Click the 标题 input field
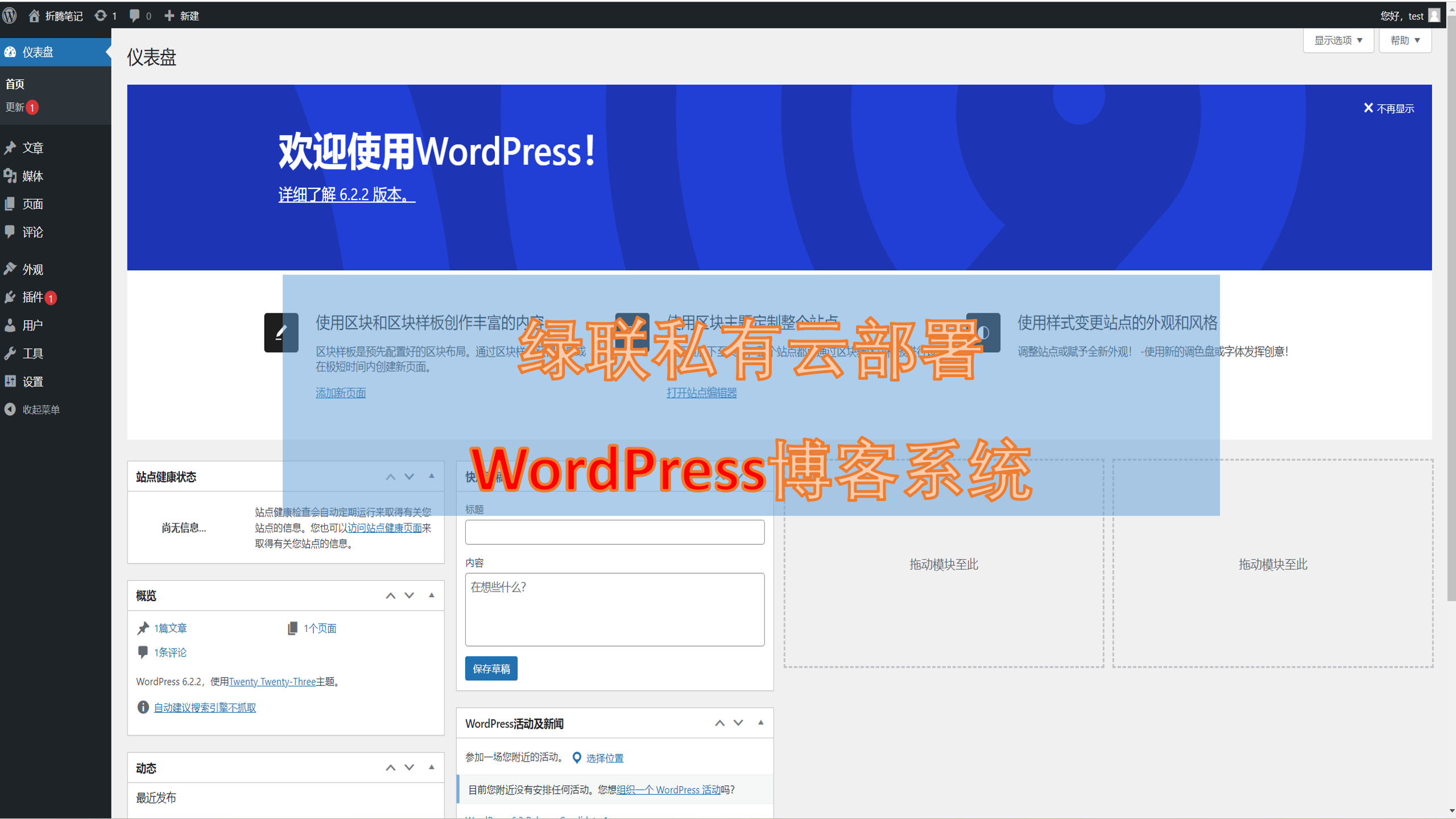Viewport: 1456px width, 819px height. pos(615,532)
